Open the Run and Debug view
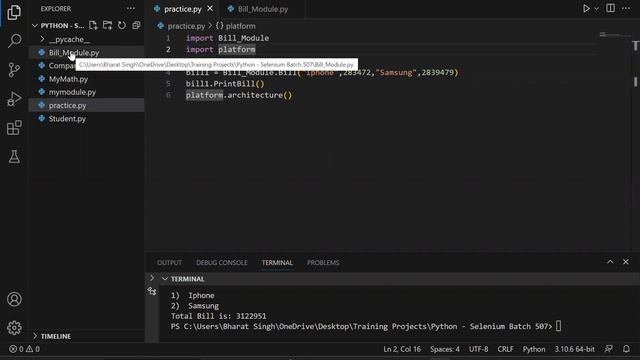The height and width of the screenshot is (360, 640). tap(14, 99)
